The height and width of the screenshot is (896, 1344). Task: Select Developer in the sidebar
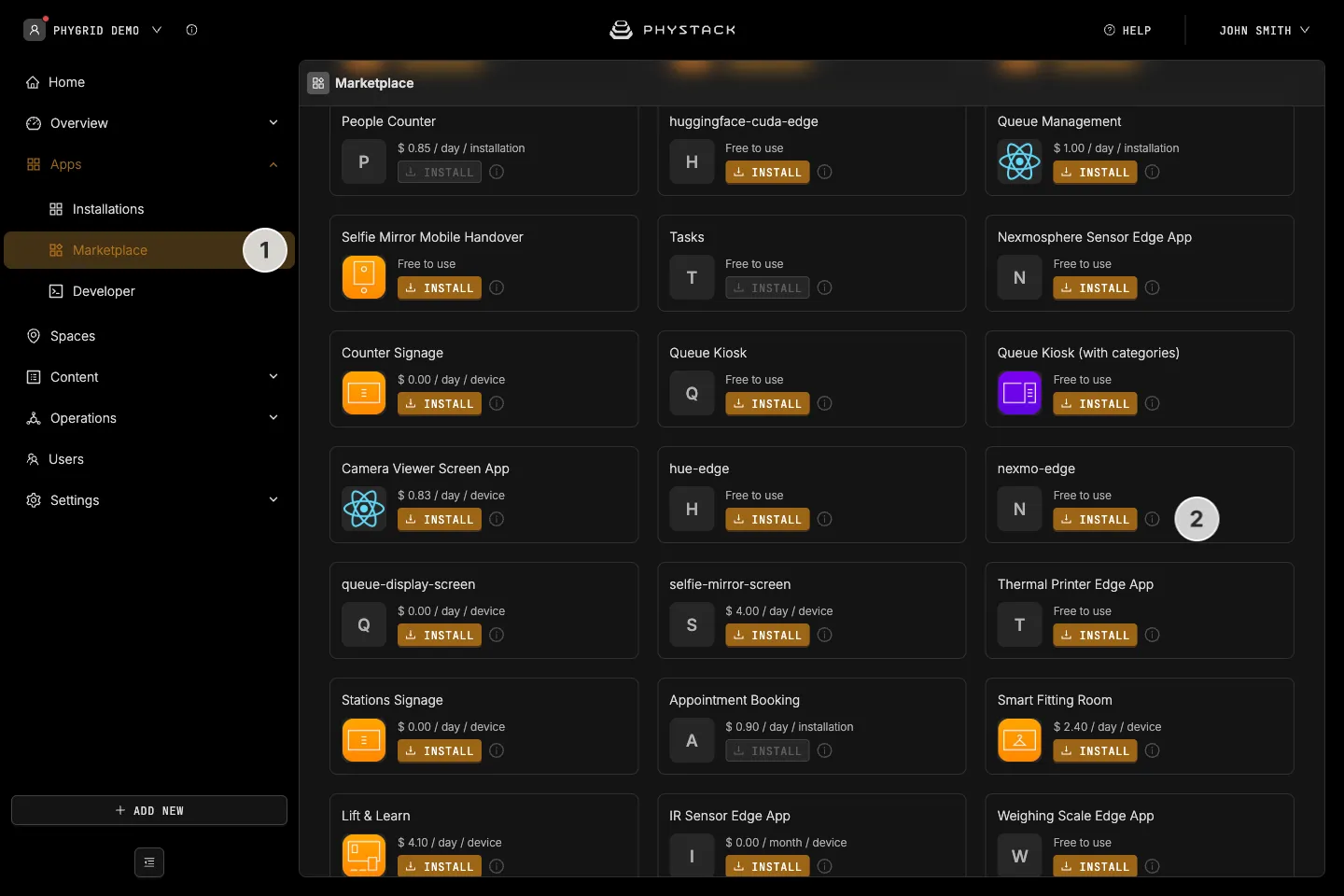click(x=149, y=291)
